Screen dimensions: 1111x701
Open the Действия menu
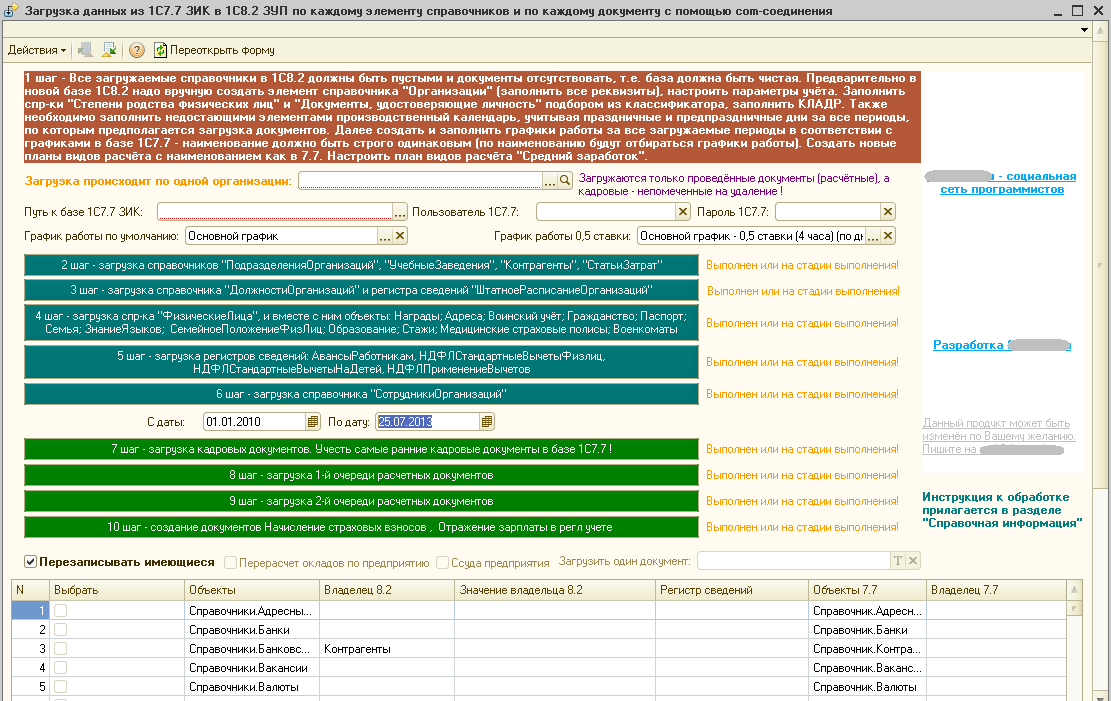(37, 50)
